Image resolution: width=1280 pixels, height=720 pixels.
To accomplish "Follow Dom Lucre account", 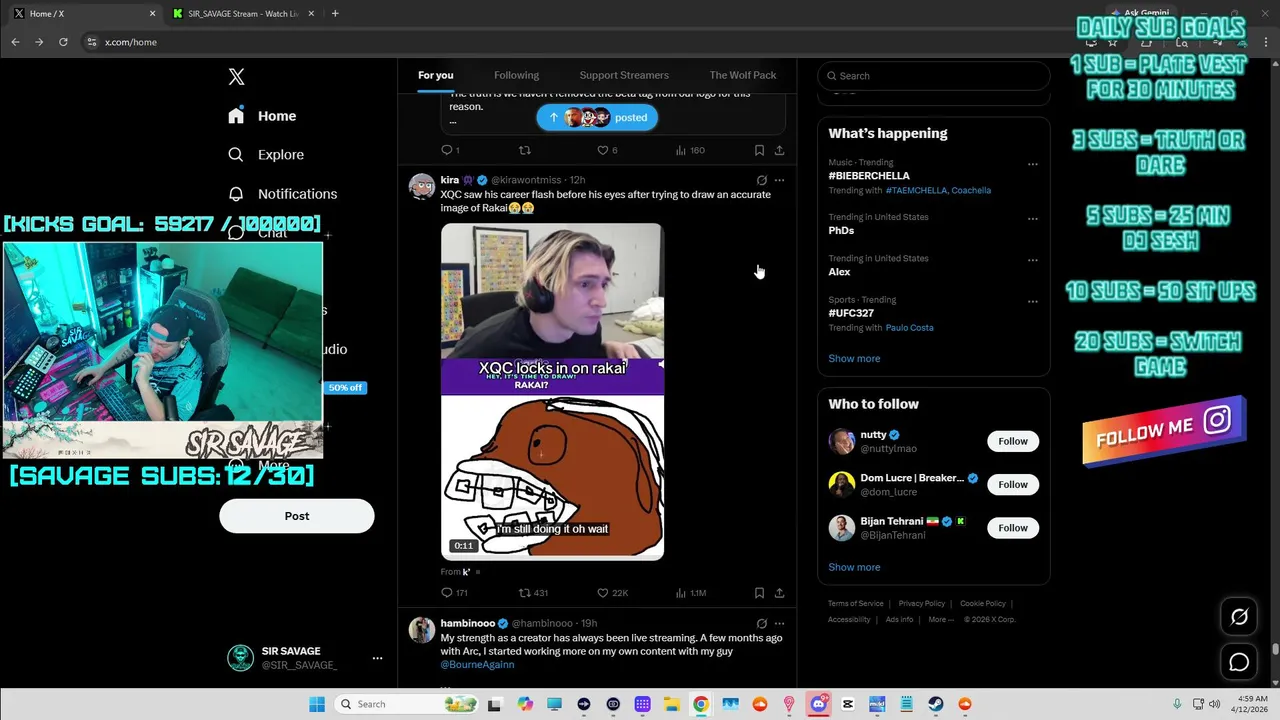I will click(1013, 485).
